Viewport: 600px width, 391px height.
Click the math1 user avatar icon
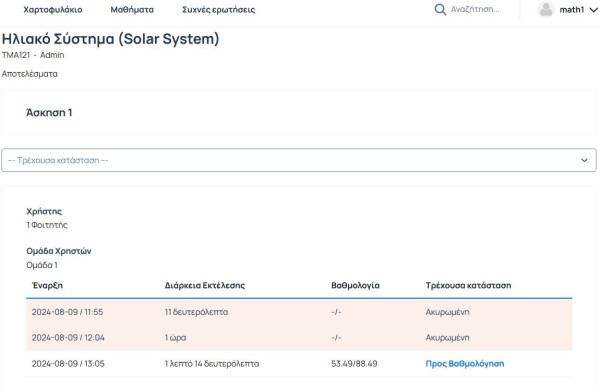(546, 10)
